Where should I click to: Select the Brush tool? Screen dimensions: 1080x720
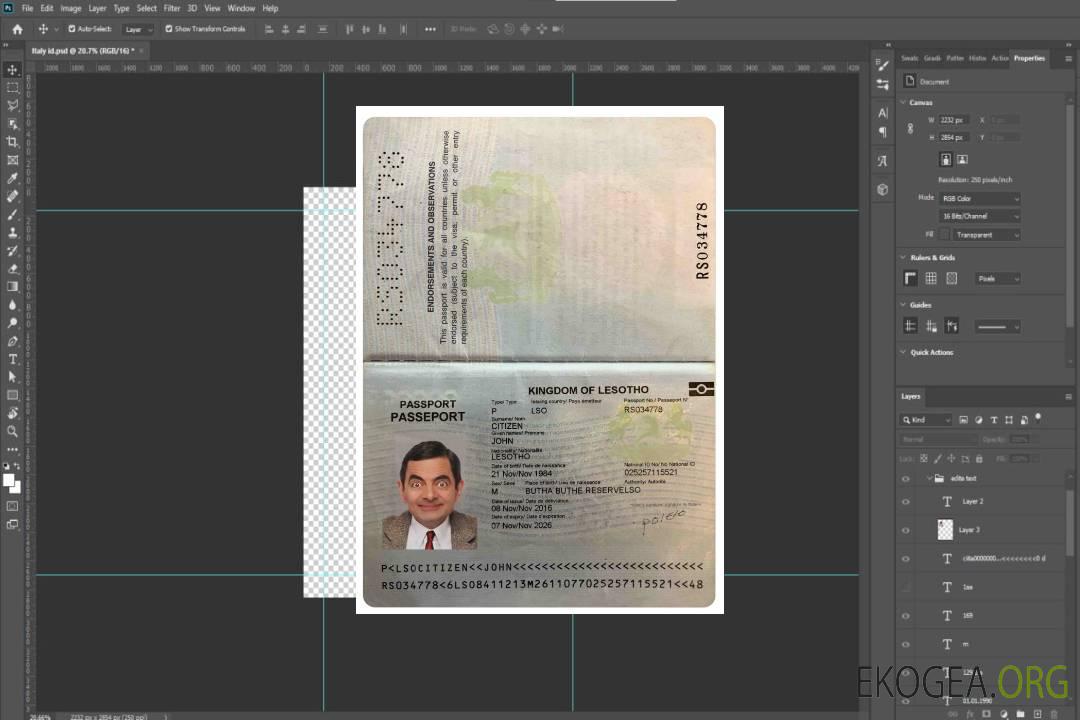[x=12, y=214]
